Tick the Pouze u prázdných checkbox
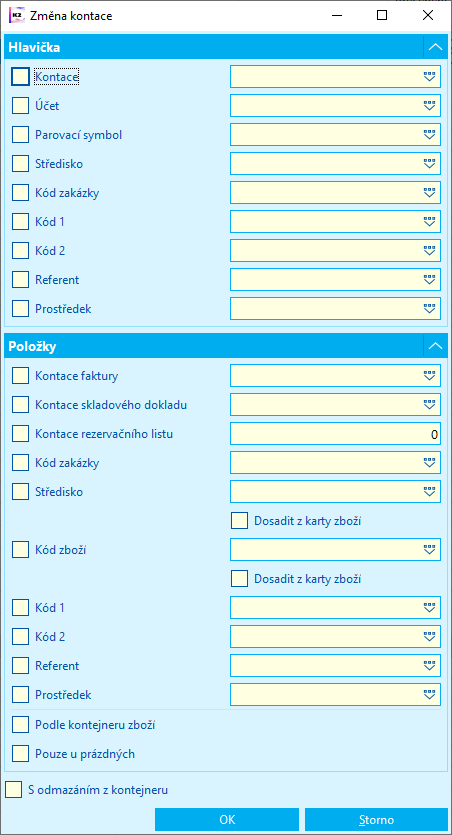The height and width of the screenshot is (835, 452). point(20,754)
